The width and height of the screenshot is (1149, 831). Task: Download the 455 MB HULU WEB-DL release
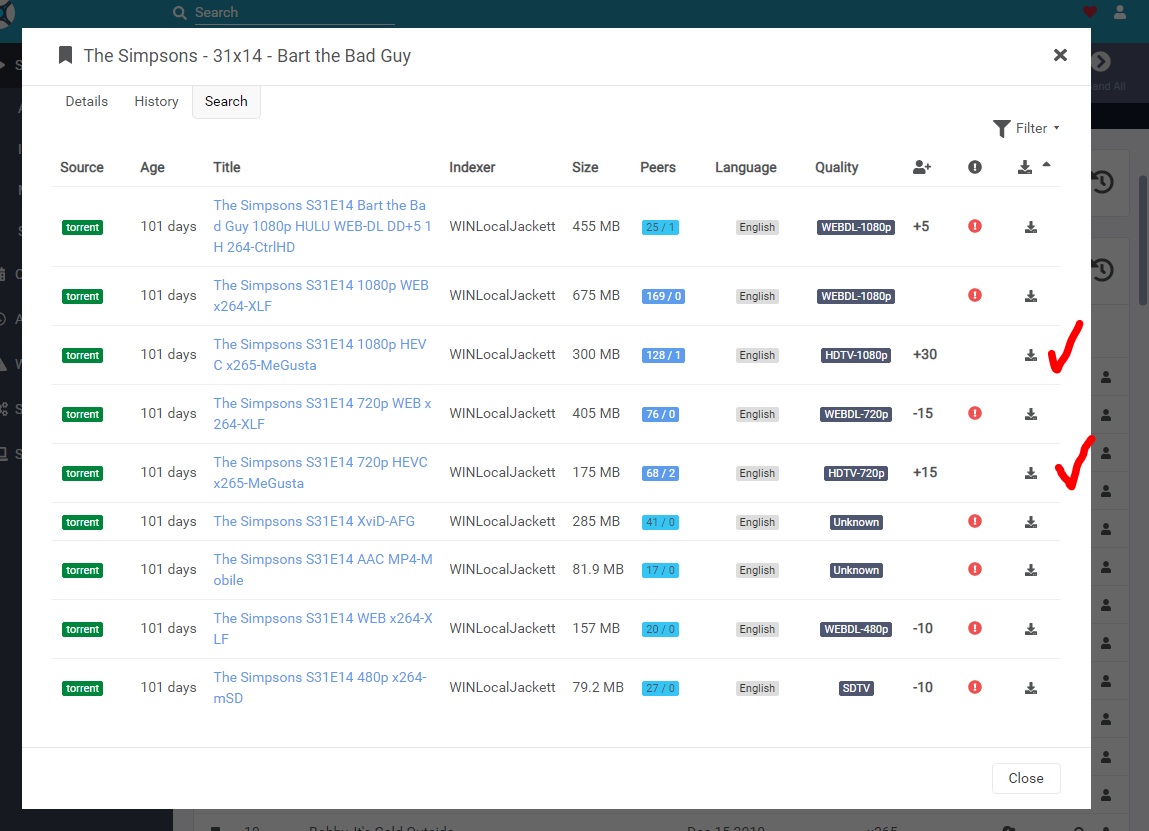[x=1030, y=227]
